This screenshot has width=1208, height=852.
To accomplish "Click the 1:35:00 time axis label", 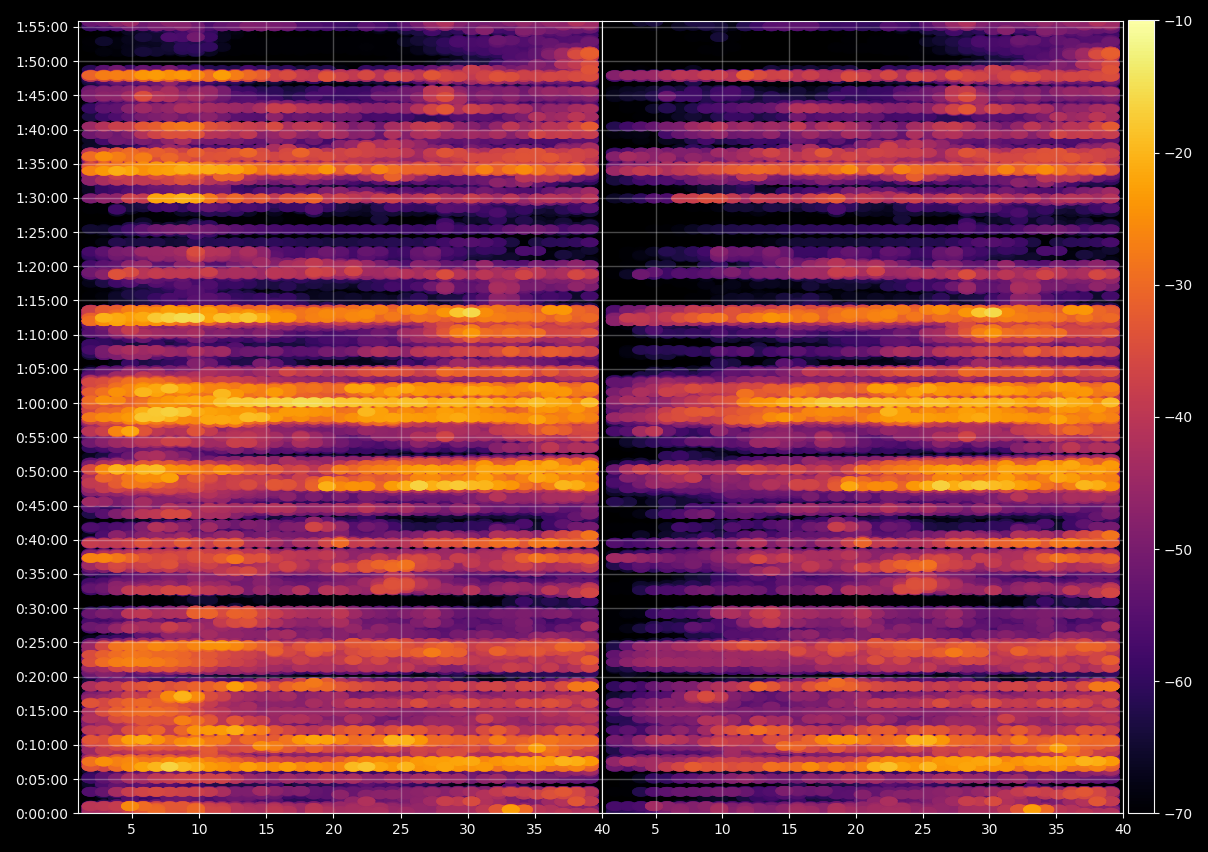I will 44,164.
